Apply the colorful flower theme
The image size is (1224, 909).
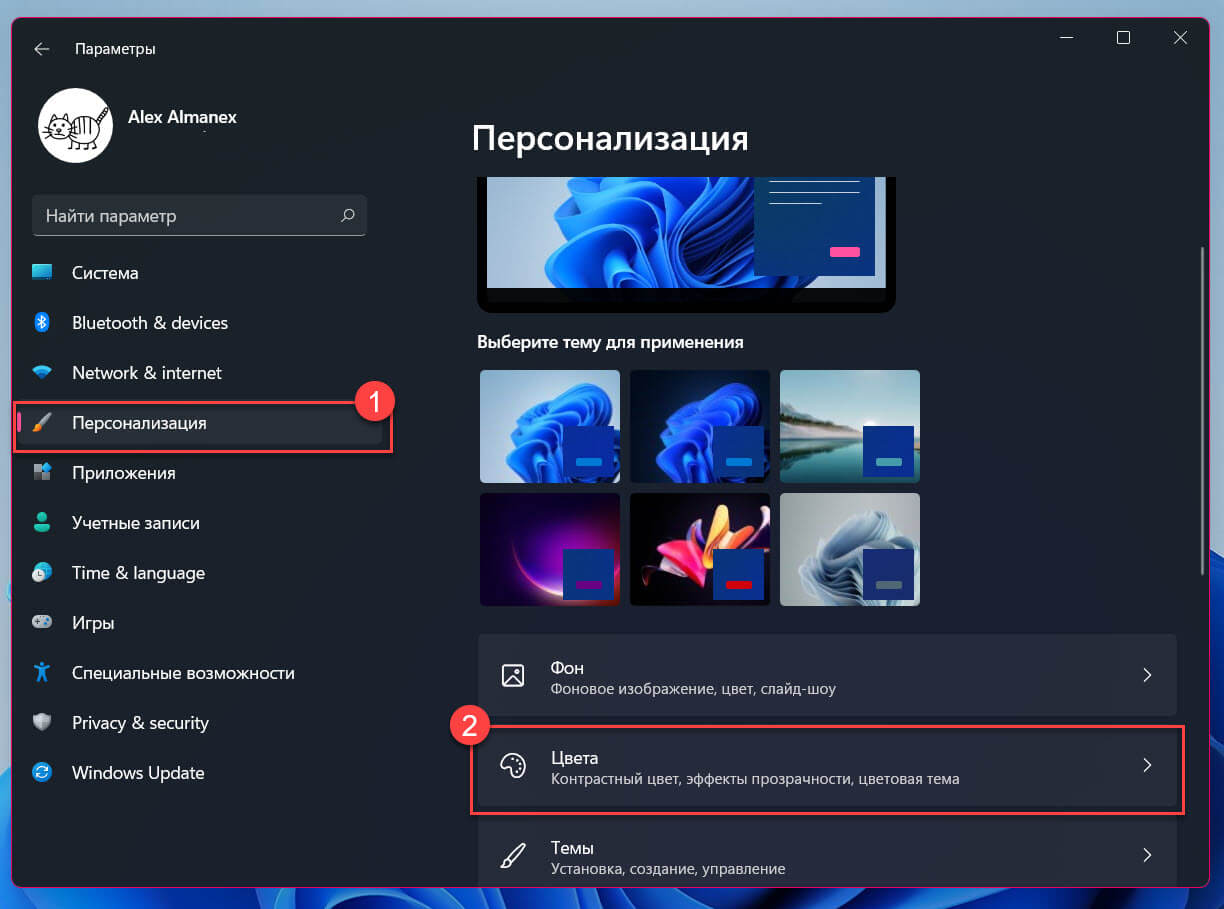pos(700,549)
